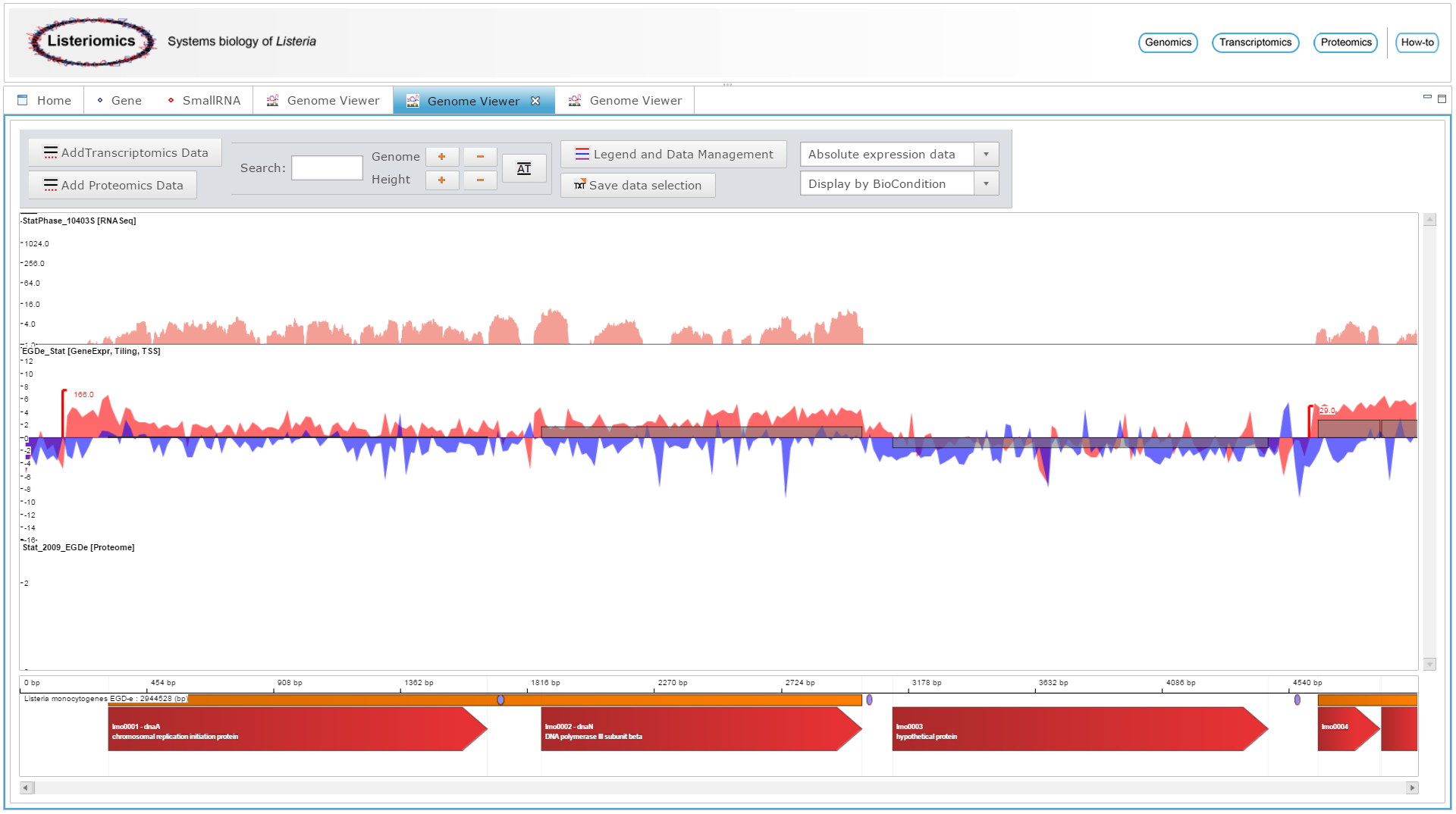The height and width of the screenshot is (814, 1456).
Task: Click the Search input field
Action: (327, 168)
